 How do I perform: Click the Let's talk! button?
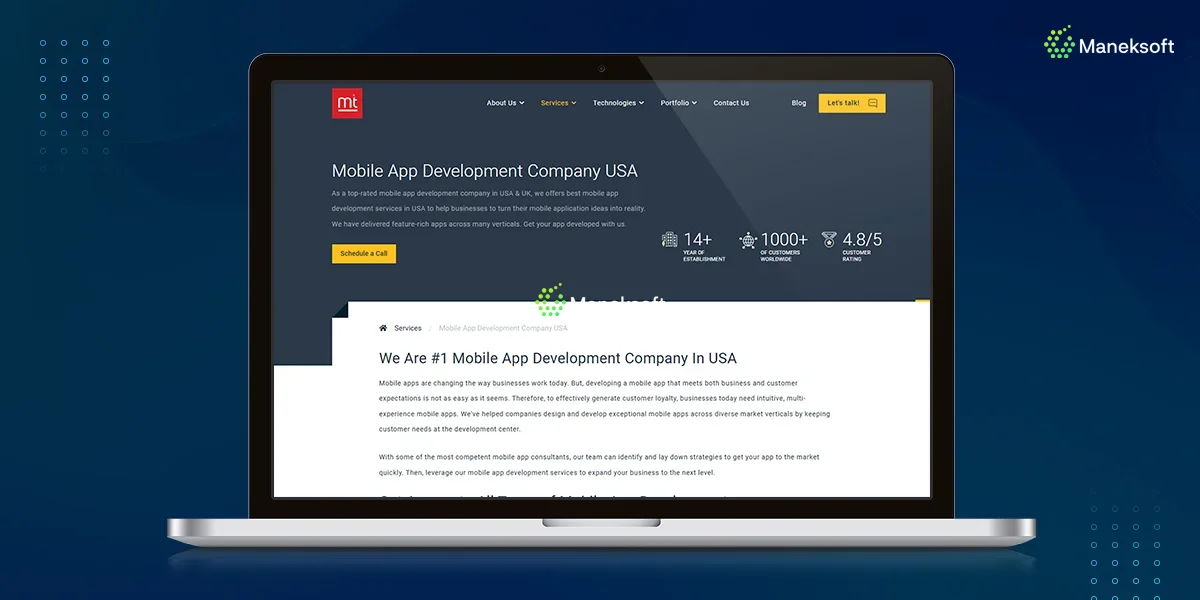tap(851, 103)
